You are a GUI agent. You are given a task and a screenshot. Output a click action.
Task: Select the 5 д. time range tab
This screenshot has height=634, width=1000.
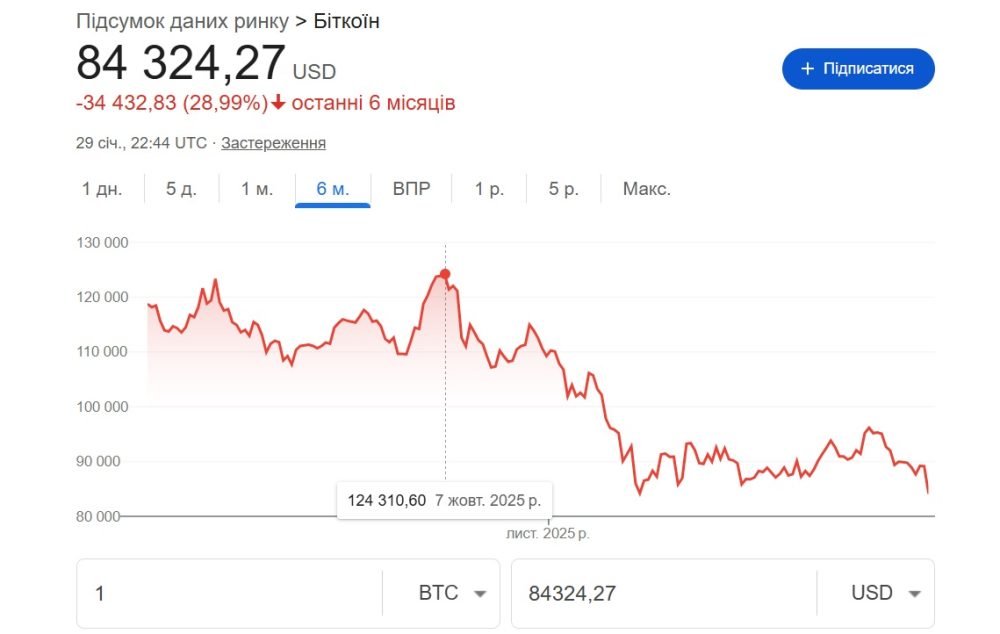coord(181,189)
